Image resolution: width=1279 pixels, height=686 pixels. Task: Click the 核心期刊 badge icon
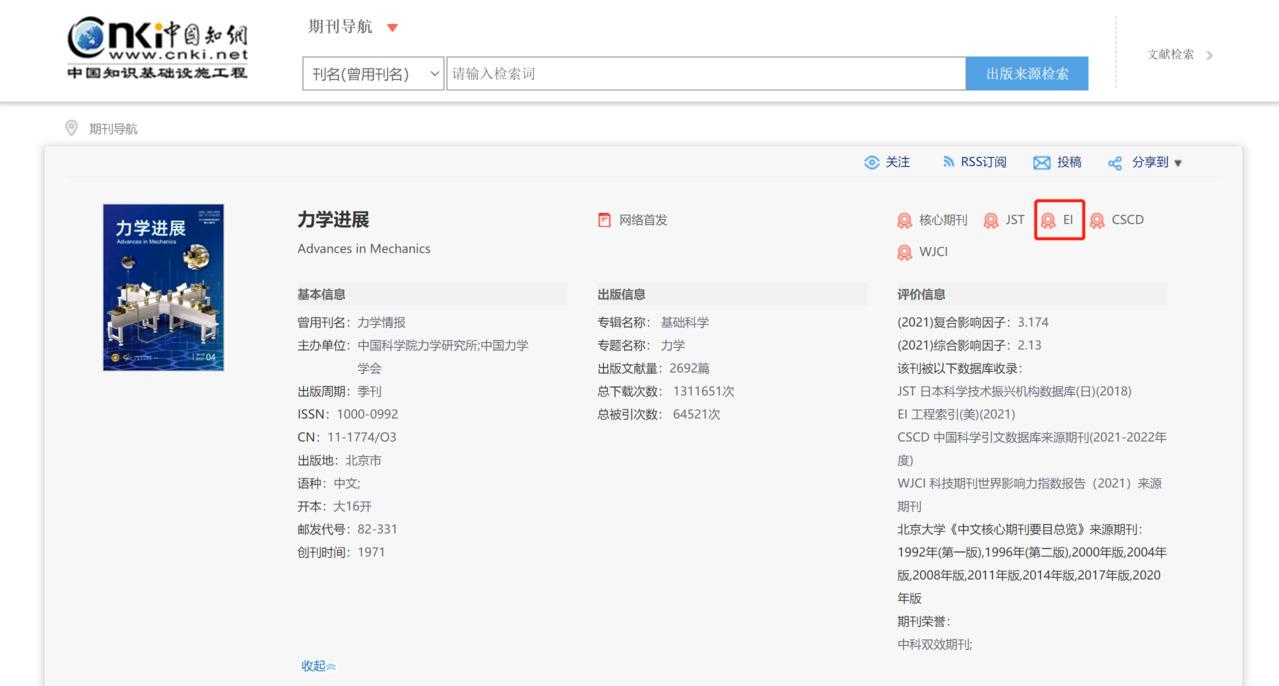pos(904,220)
